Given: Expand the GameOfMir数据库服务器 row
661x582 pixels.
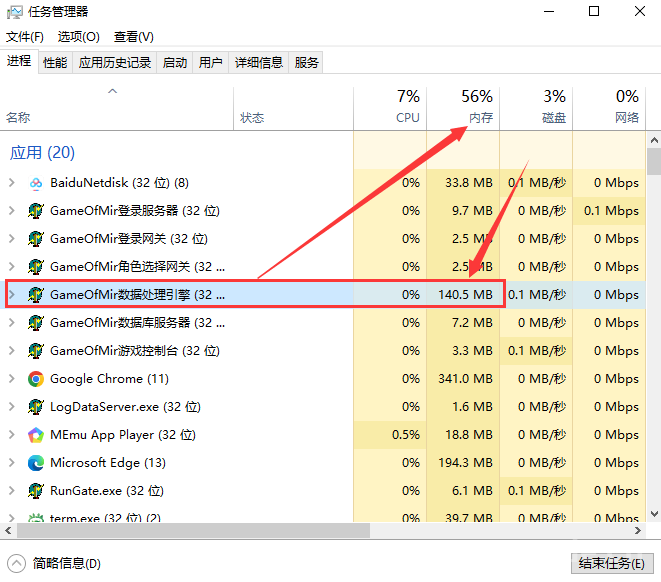Looking at the screenshot, I should pyautogui.click(x=12, y=323).
